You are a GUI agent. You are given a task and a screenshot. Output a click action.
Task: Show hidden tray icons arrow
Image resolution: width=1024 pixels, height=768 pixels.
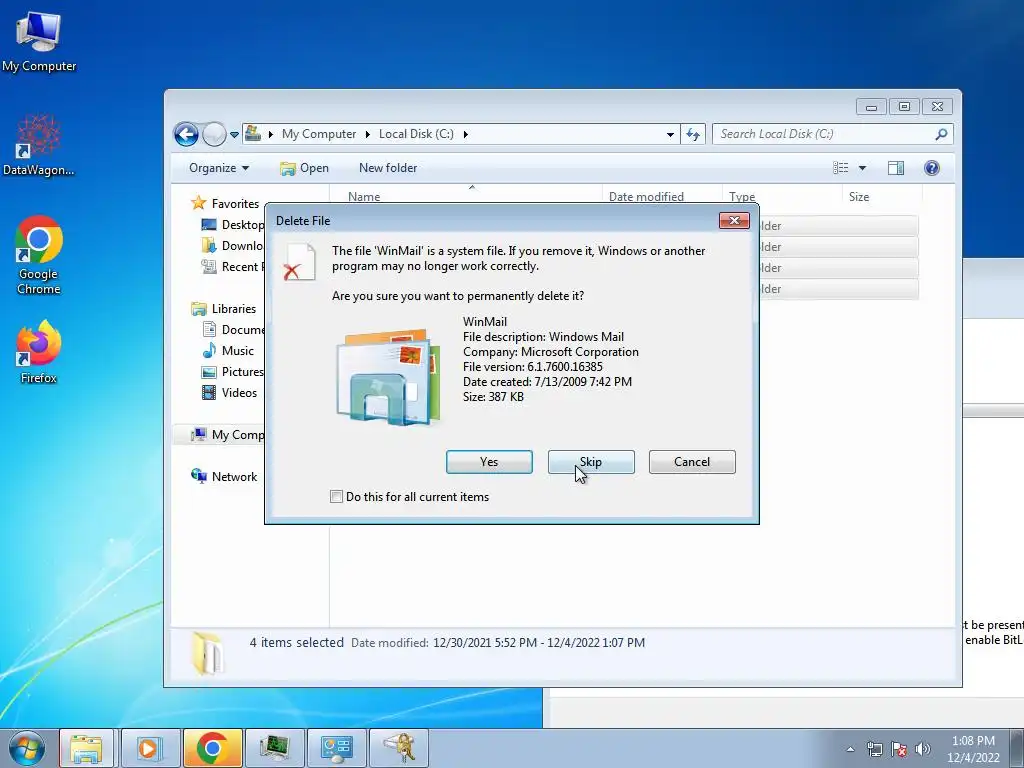[850, 749]
